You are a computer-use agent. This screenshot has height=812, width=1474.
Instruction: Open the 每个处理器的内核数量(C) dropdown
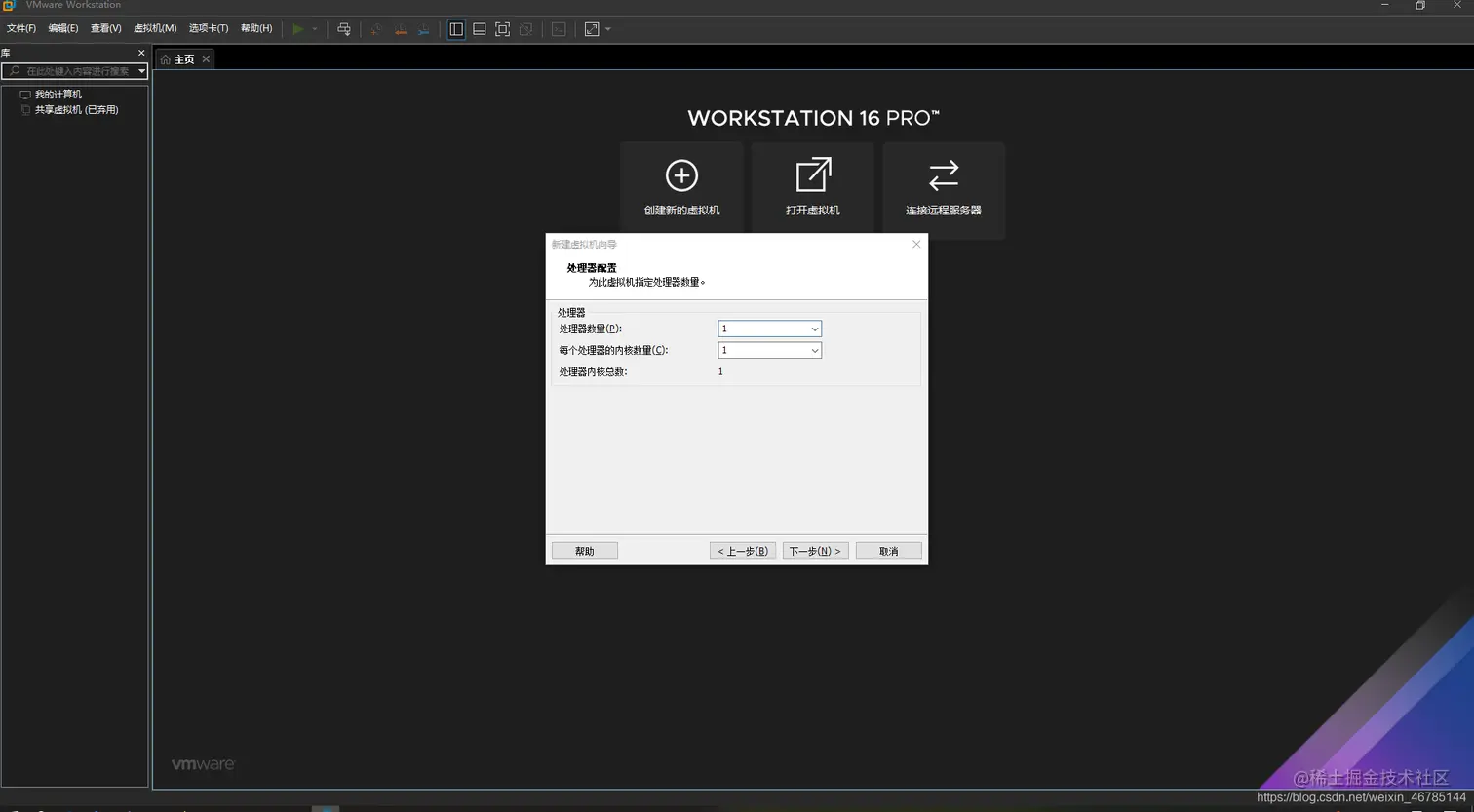(770, 350)
